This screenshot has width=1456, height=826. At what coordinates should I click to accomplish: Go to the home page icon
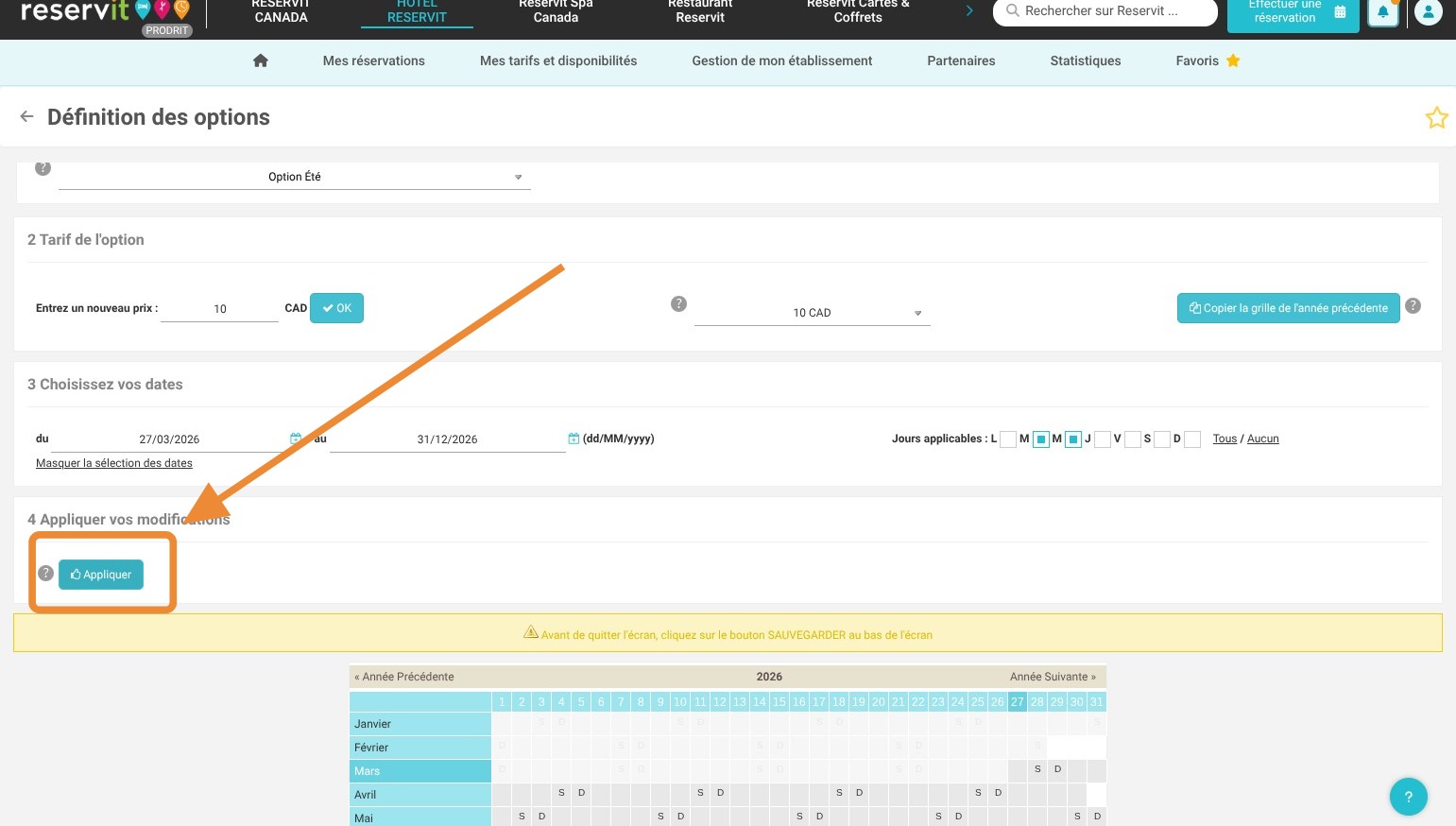click(x=261, y=60)
